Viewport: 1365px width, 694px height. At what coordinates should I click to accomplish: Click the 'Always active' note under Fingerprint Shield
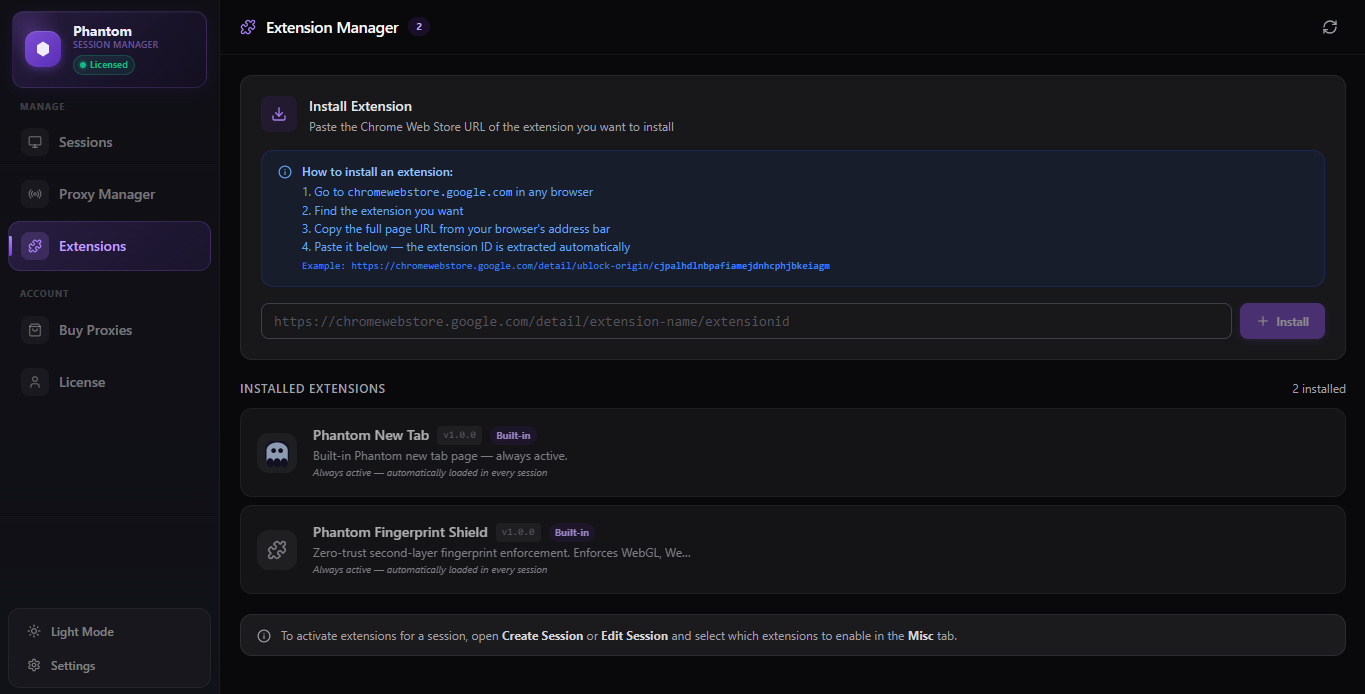click(x=430, y=570)
